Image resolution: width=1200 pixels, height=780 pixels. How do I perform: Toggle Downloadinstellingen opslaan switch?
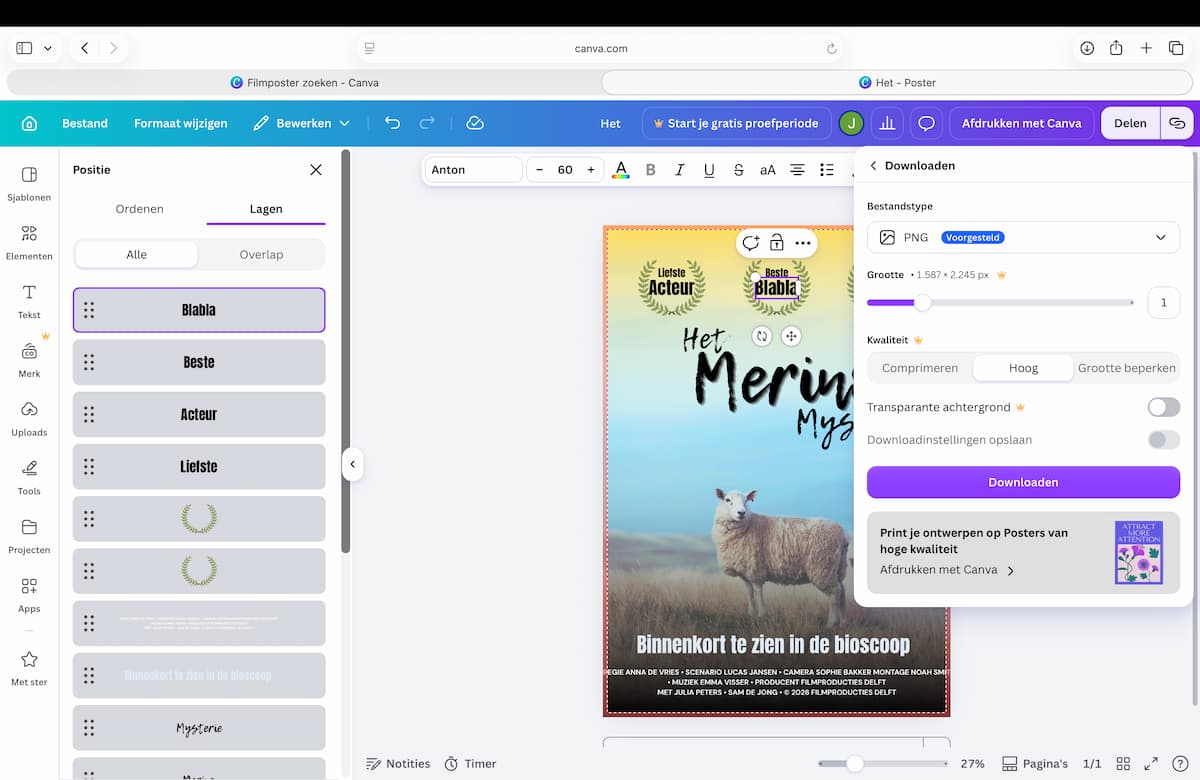pos(1164,440)
